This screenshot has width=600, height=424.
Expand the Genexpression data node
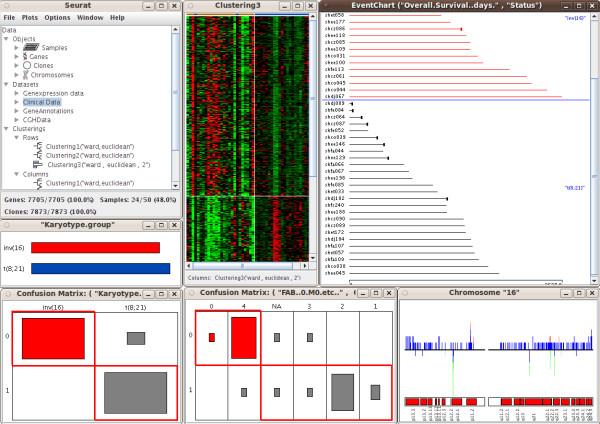coord(16,93)
